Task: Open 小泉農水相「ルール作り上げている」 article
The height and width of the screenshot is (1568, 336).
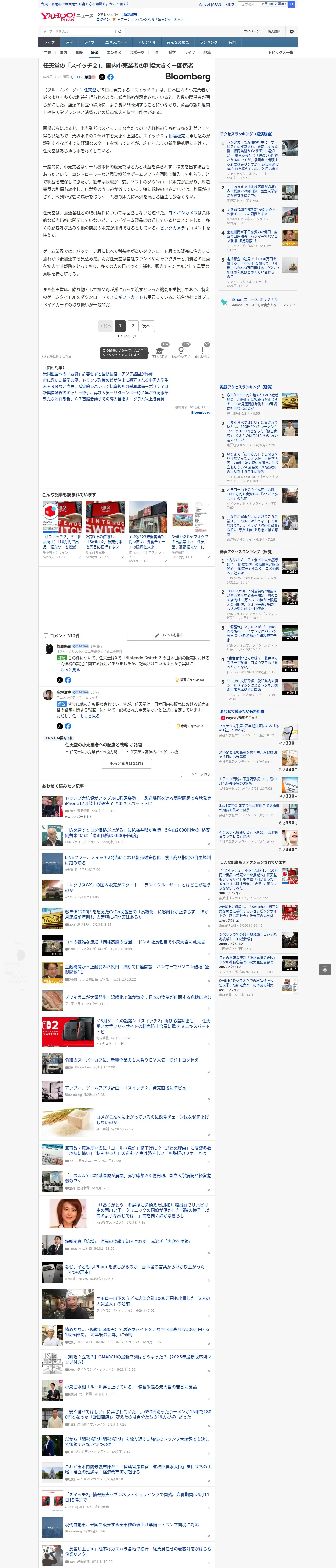Action: tap(131, 1387)
